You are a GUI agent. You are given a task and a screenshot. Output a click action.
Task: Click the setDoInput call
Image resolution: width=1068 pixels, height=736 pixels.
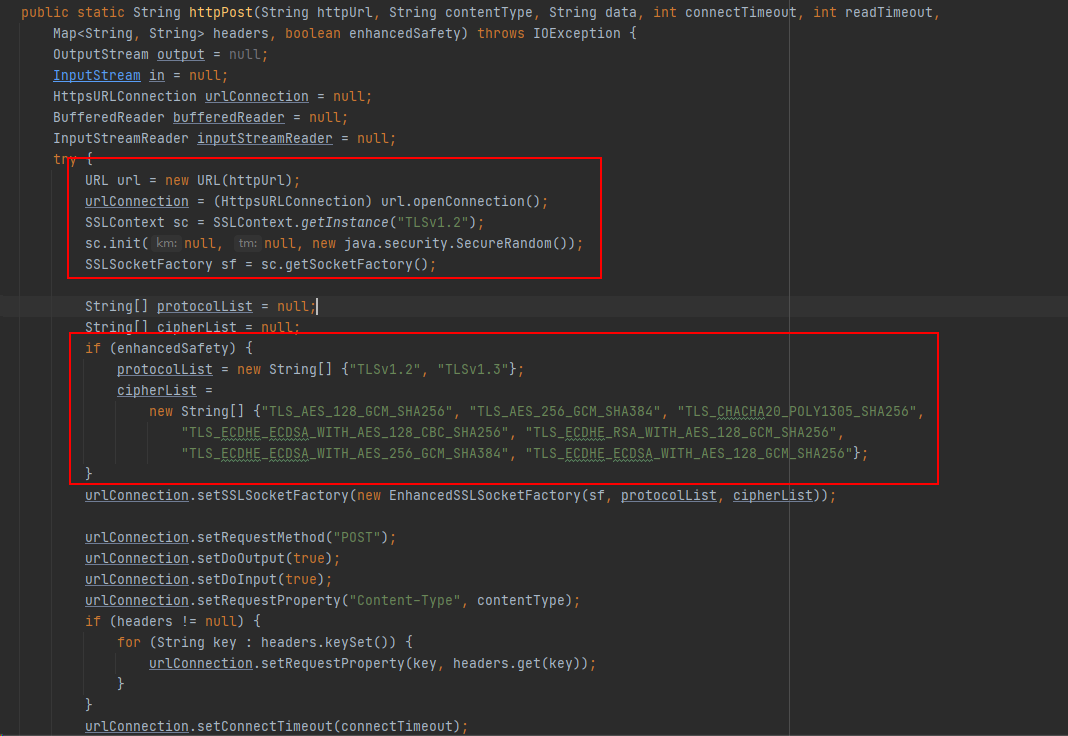[x=237, y=579]
